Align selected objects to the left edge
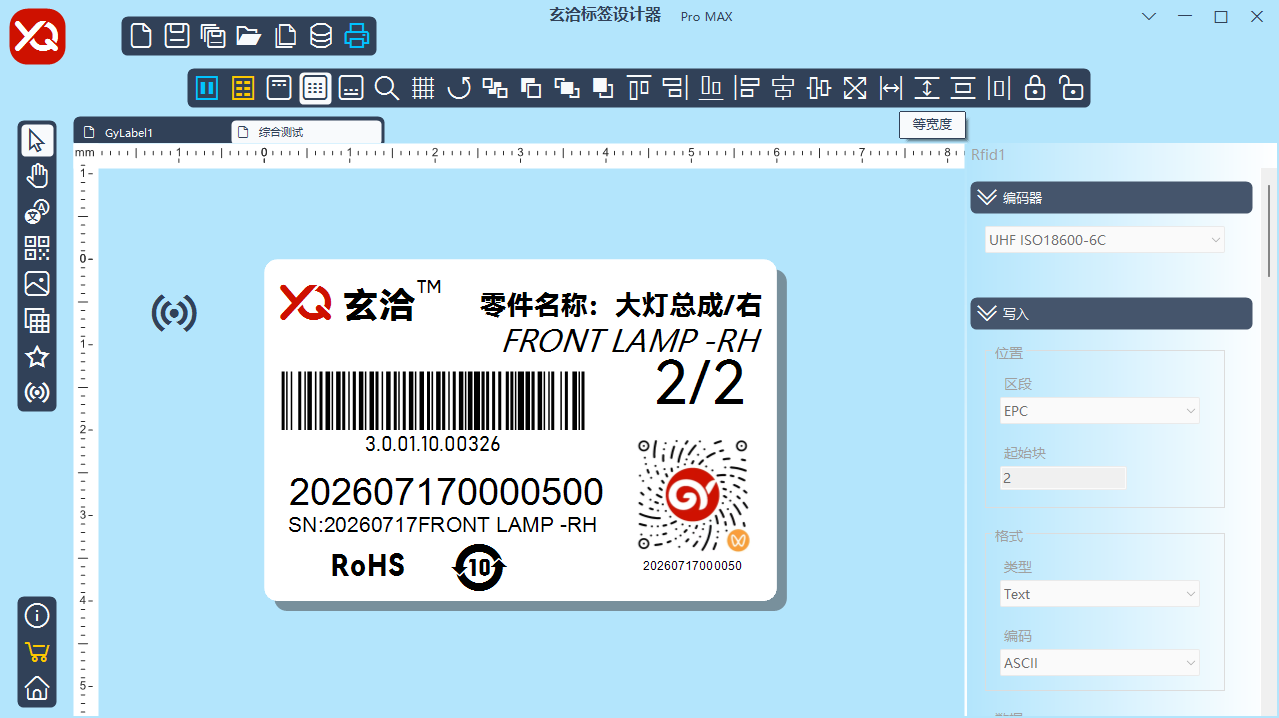Screen dimensions: 1279x718 [x=747, y=88]
